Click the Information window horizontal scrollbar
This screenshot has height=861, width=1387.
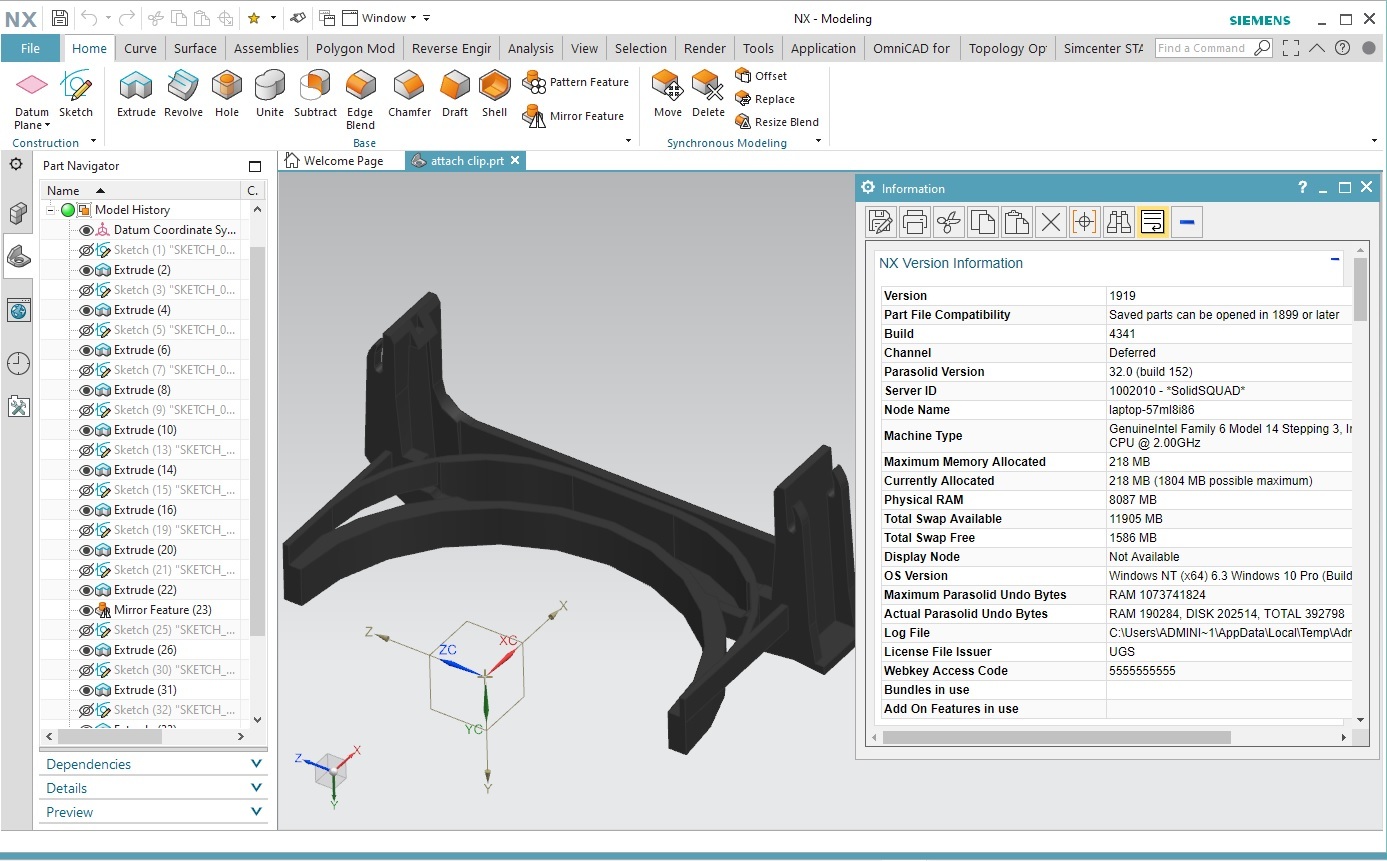pyautogui.click(x=1056, y=737)
